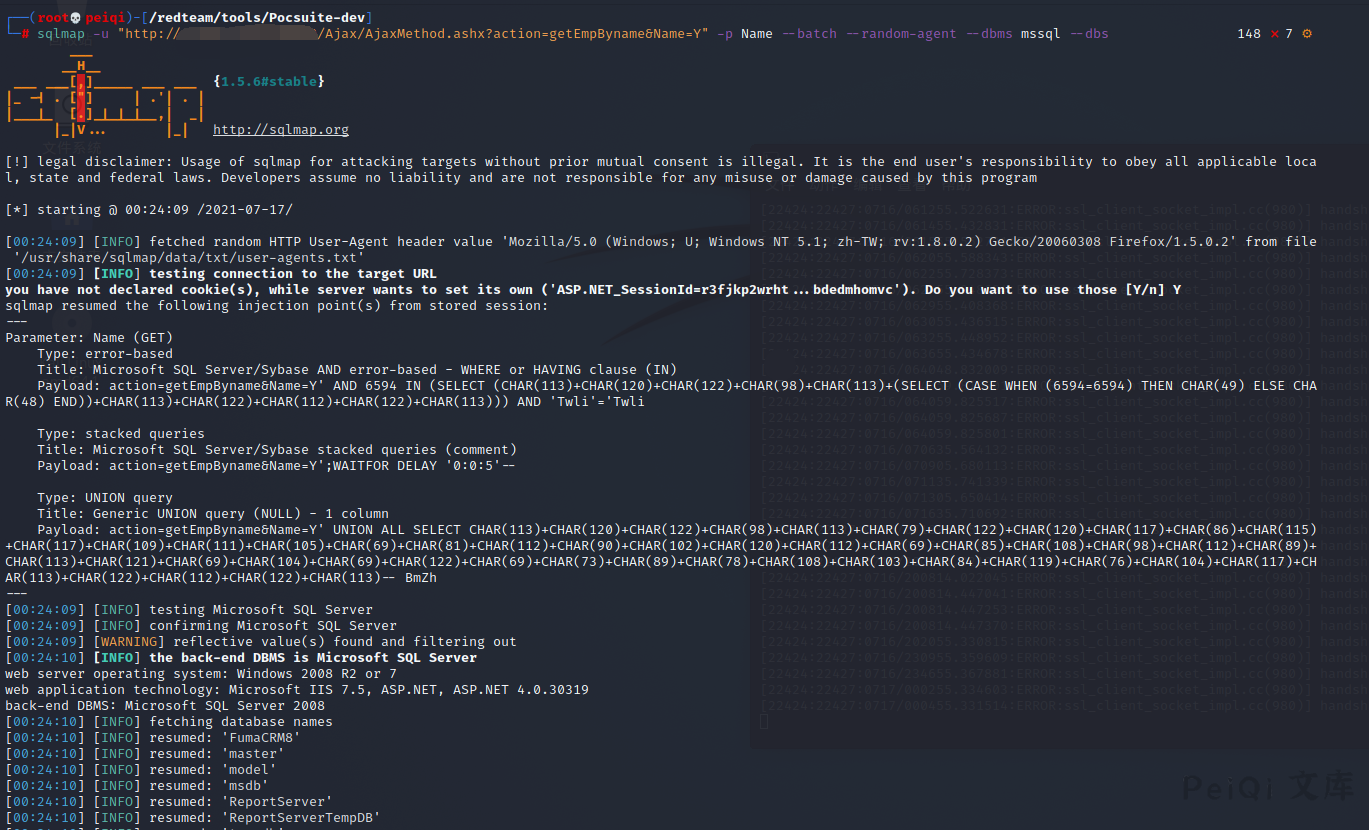The width and height of the screenshot is (1369, 830).
Task: Click 'confirming Microsoft SQL Server' info line
Action: pyautogui.click(x=201, y=626)
